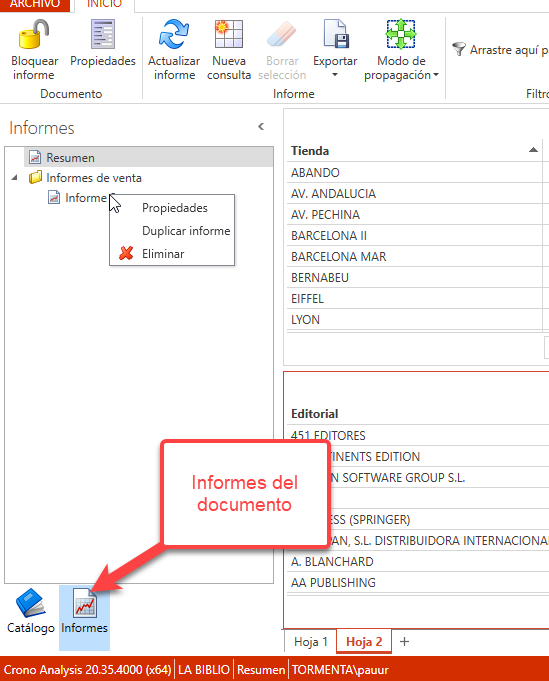Click the filter funnel icon

(459, 49)
